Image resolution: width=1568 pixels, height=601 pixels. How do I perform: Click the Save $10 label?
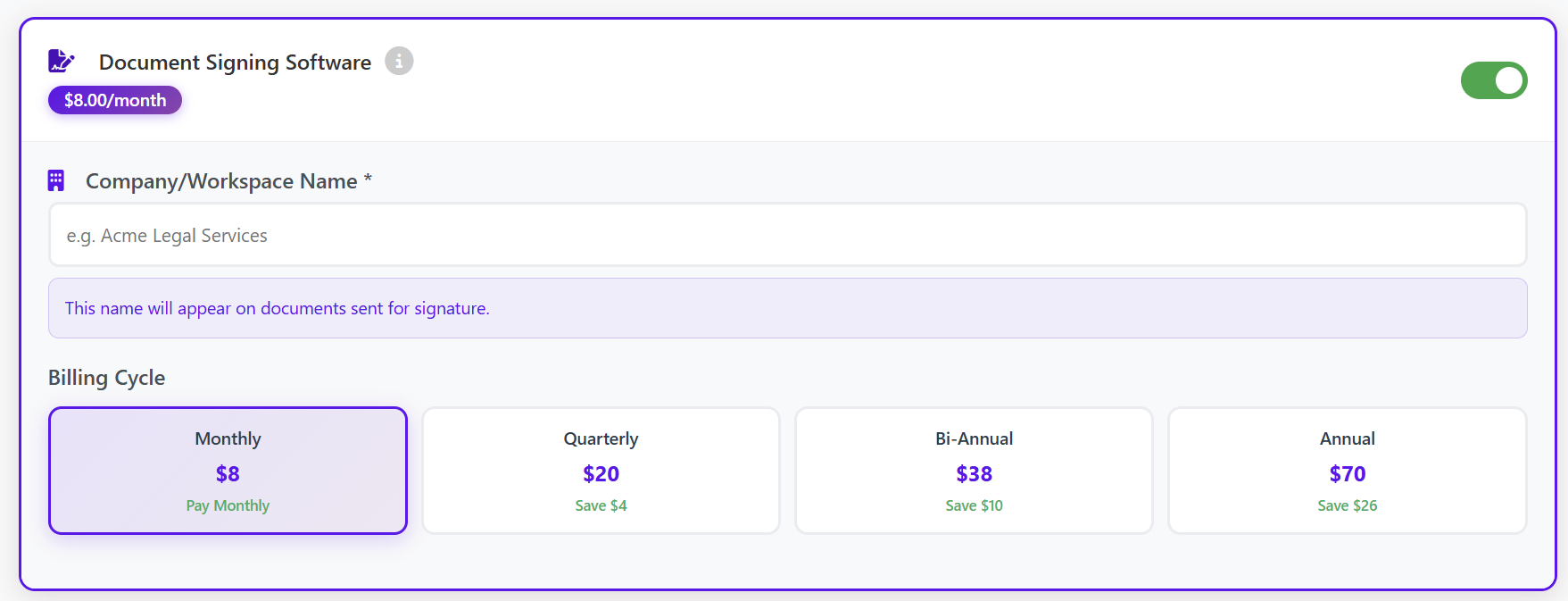click(974, 505)
